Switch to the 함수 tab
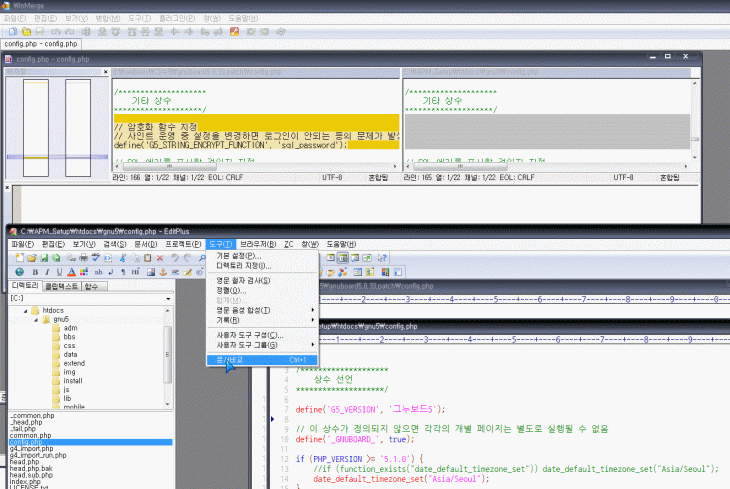This screenshot has height=489, width=730. [x=92, y=285]
